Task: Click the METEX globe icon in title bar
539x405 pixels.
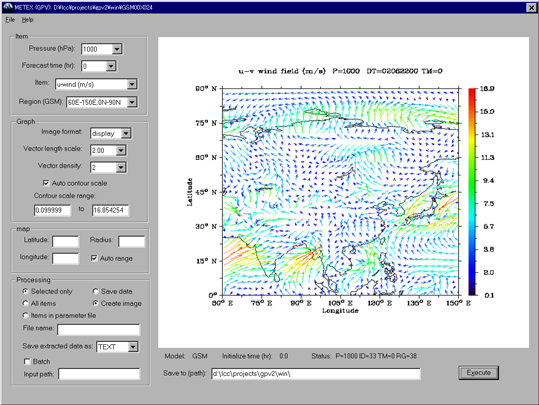Action: click(7, 7)
